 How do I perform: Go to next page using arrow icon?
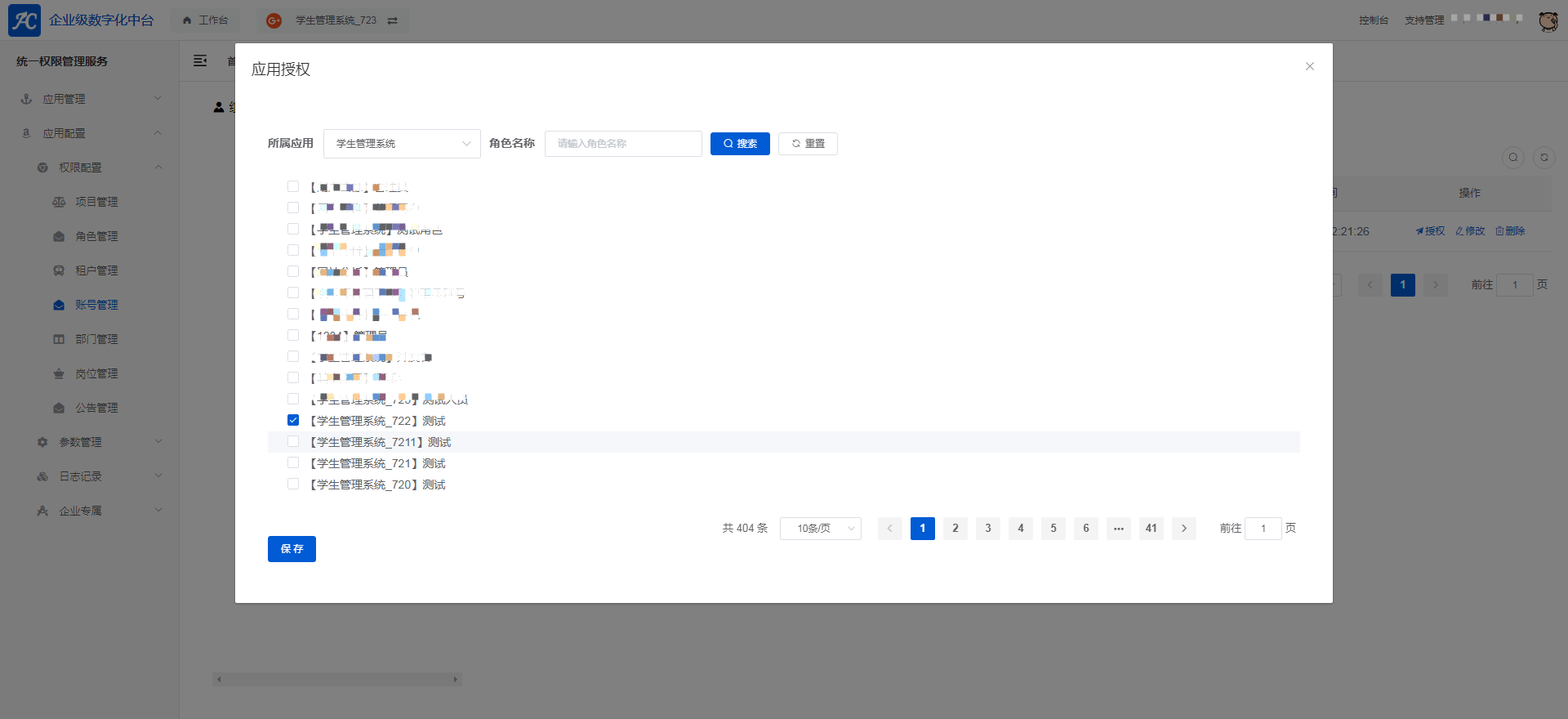coord(1184,529)
